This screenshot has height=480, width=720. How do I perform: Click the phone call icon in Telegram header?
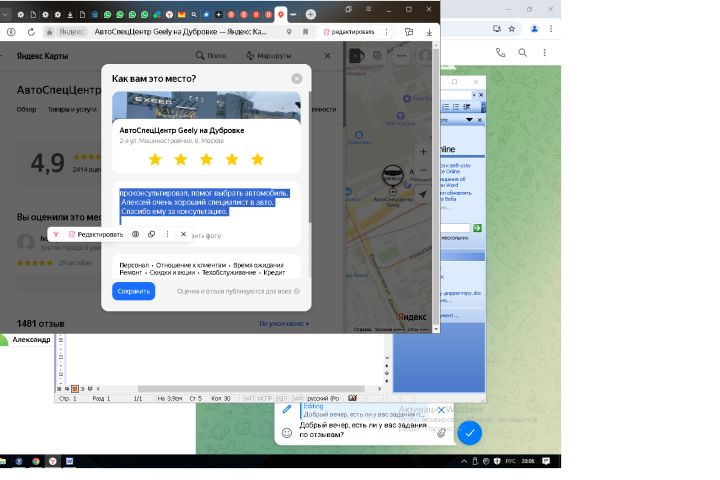tap(501, 53)
